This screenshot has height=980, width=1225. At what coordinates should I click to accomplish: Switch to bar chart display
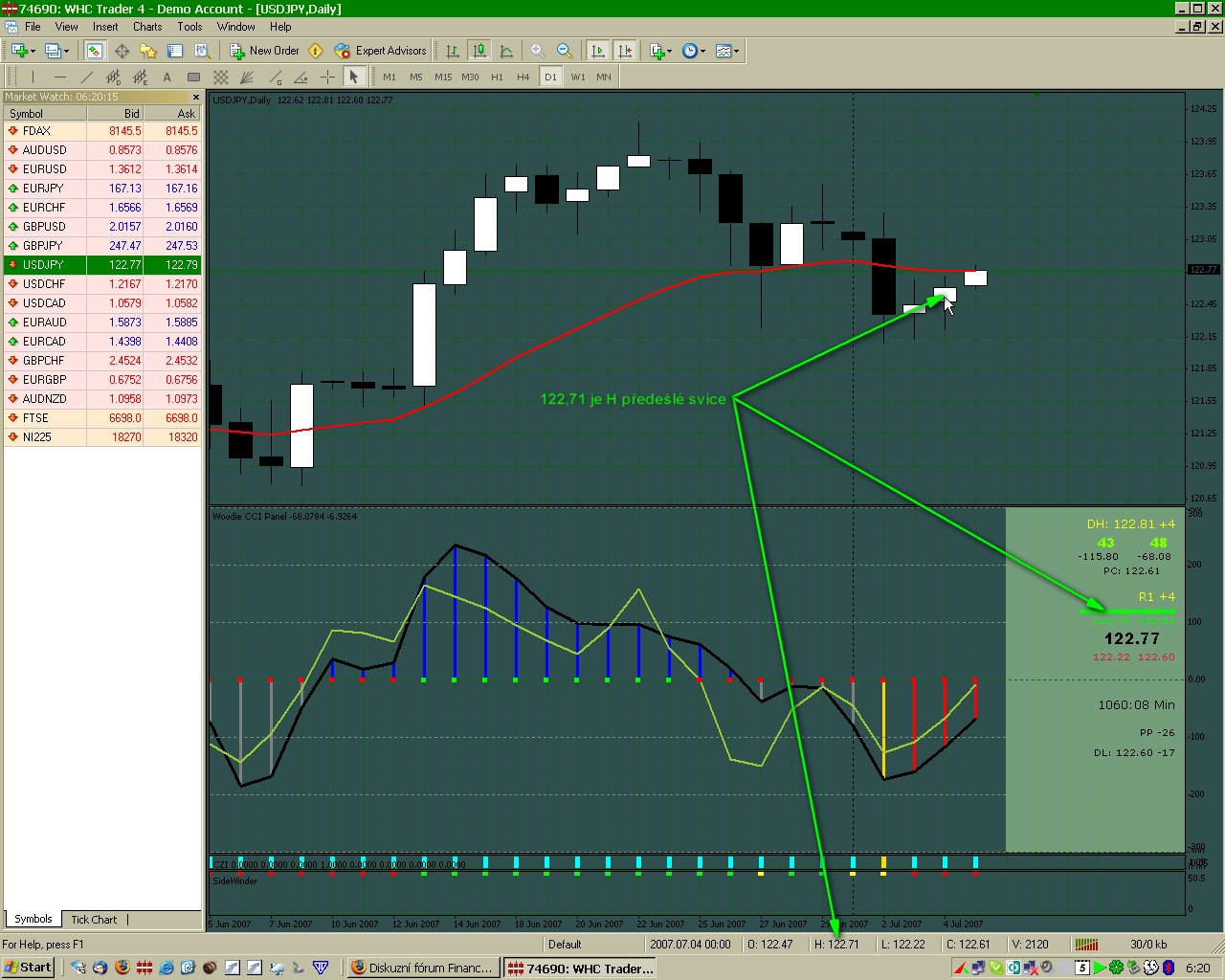[x=453, y=51]
